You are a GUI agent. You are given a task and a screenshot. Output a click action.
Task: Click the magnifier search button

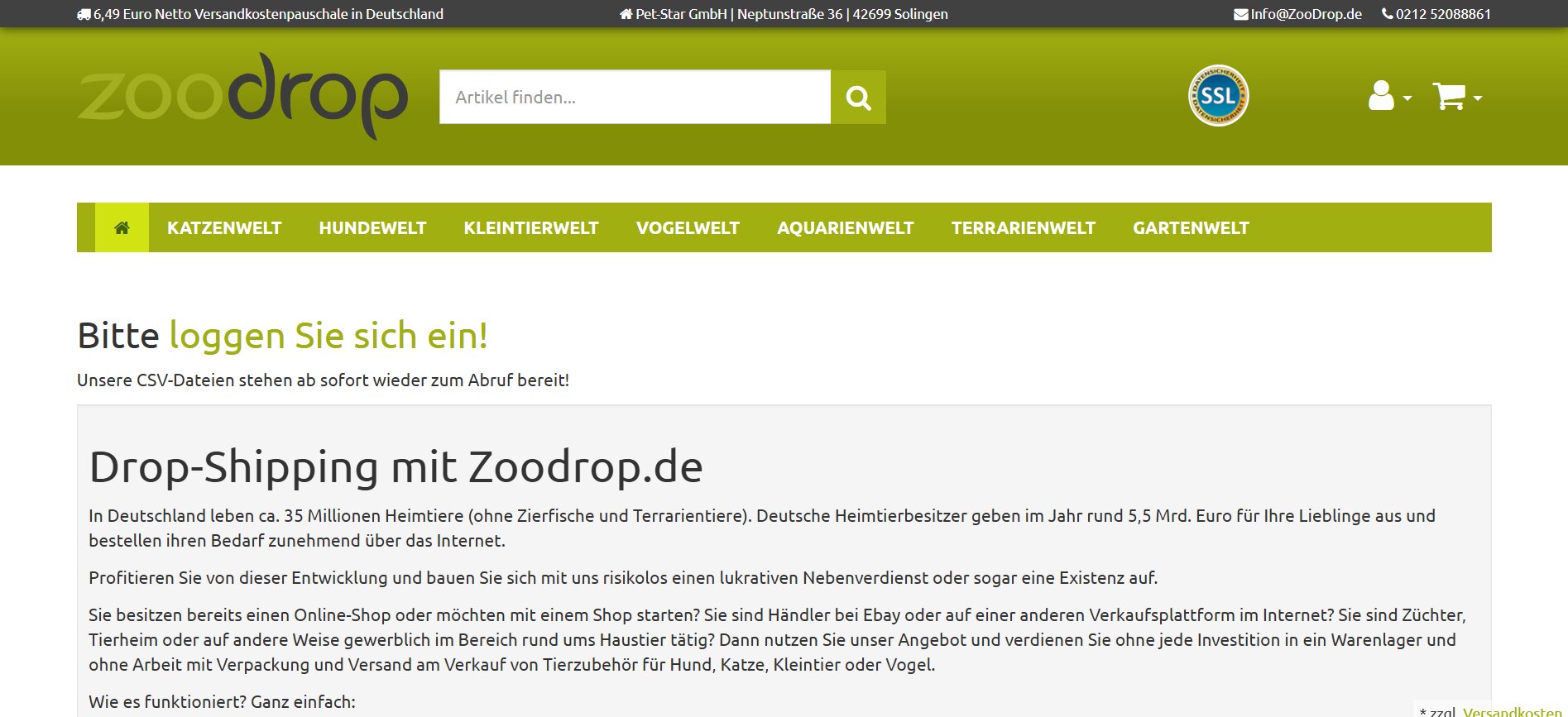(x=858, y=98)
